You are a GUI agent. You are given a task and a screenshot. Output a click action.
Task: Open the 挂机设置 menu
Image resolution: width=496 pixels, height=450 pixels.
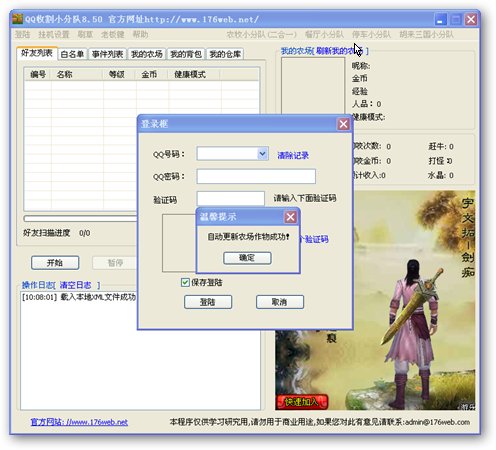[53, 34]
